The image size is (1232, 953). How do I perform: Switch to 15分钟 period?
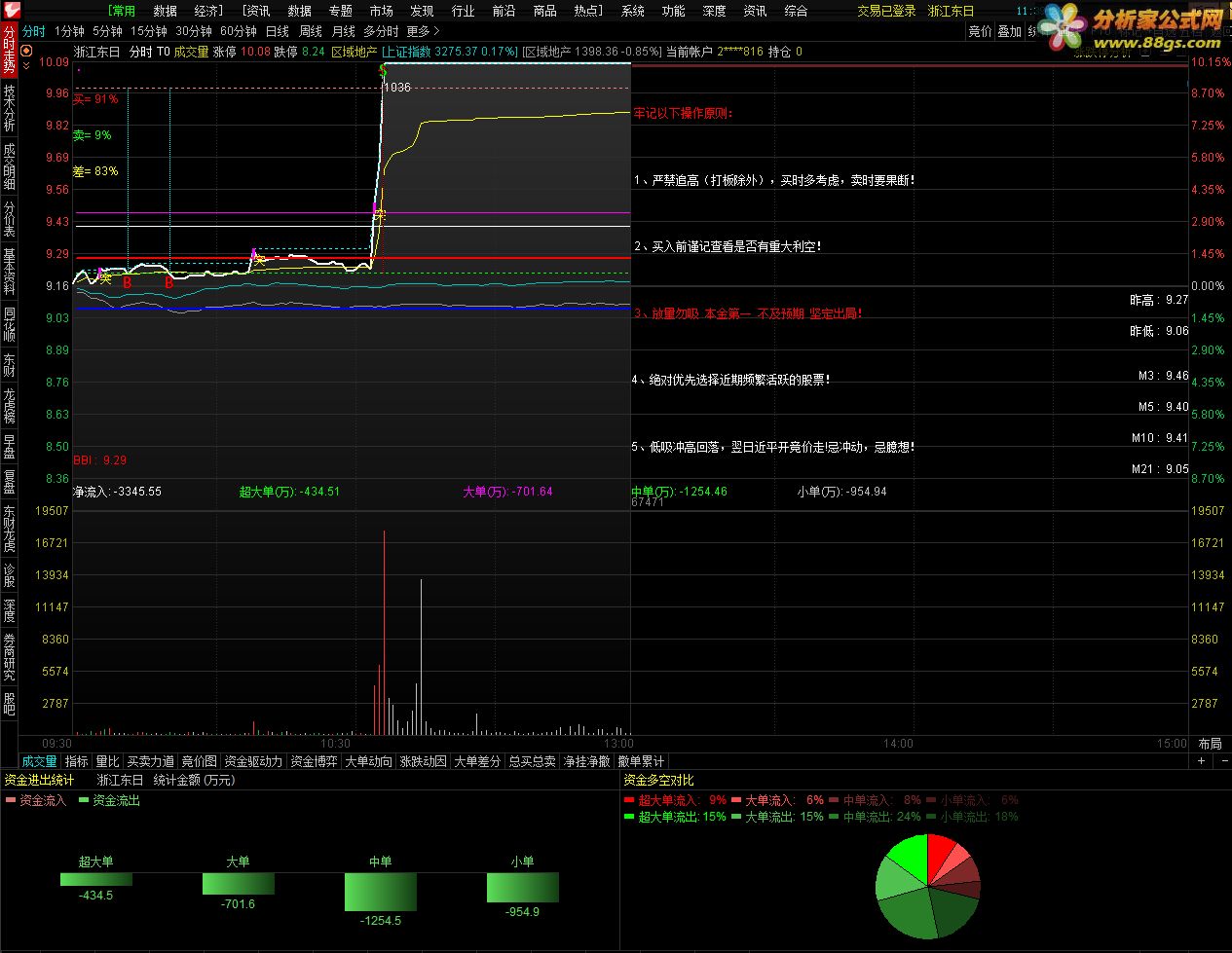point(149,31)
